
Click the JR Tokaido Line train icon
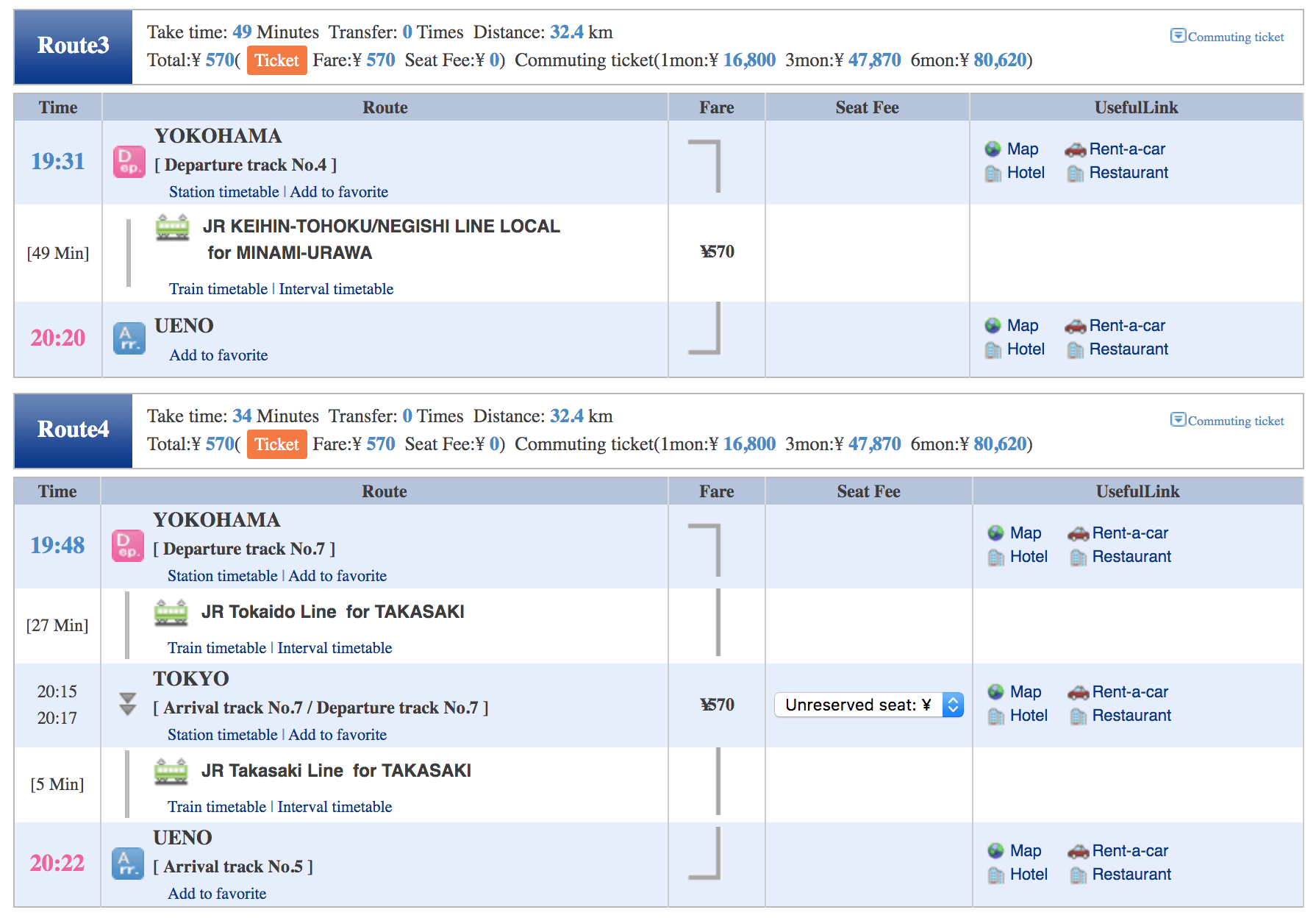[x=171, y=612]
